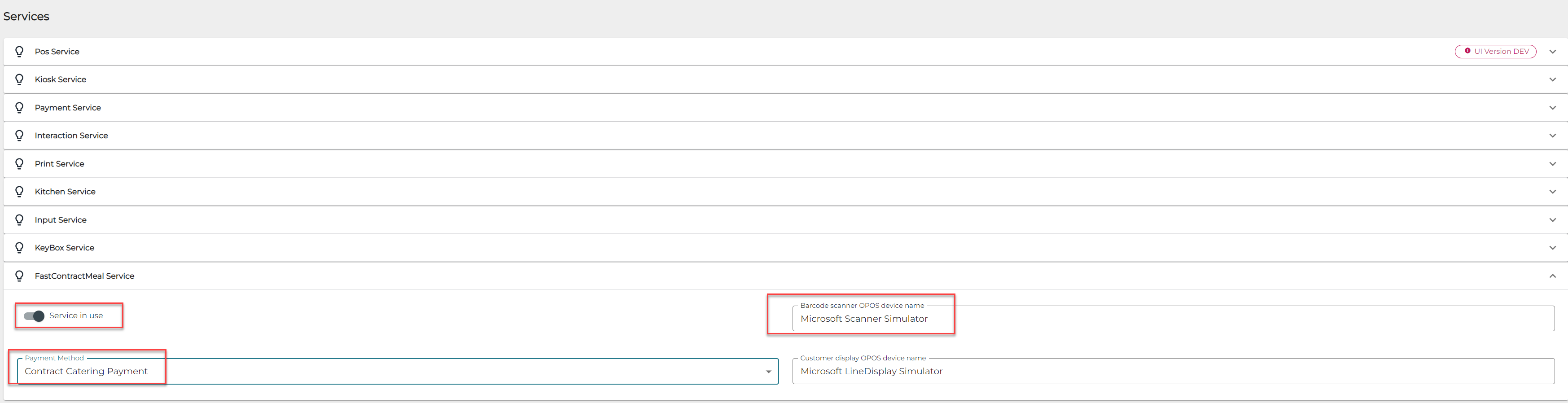Viewport: 1568px width, 403px height.
Task: Click the lightbulb icon beside FastContractMeal Service
Action: (x=19, y=276)
